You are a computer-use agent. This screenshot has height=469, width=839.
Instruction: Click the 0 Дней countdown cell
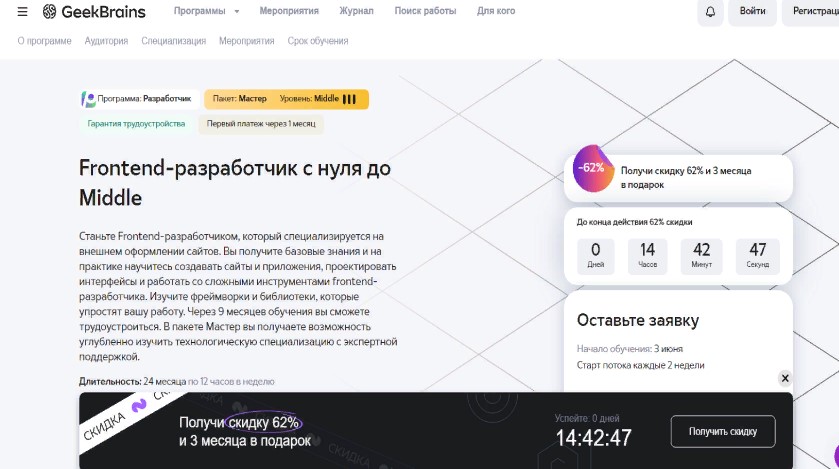coord(596,256)
